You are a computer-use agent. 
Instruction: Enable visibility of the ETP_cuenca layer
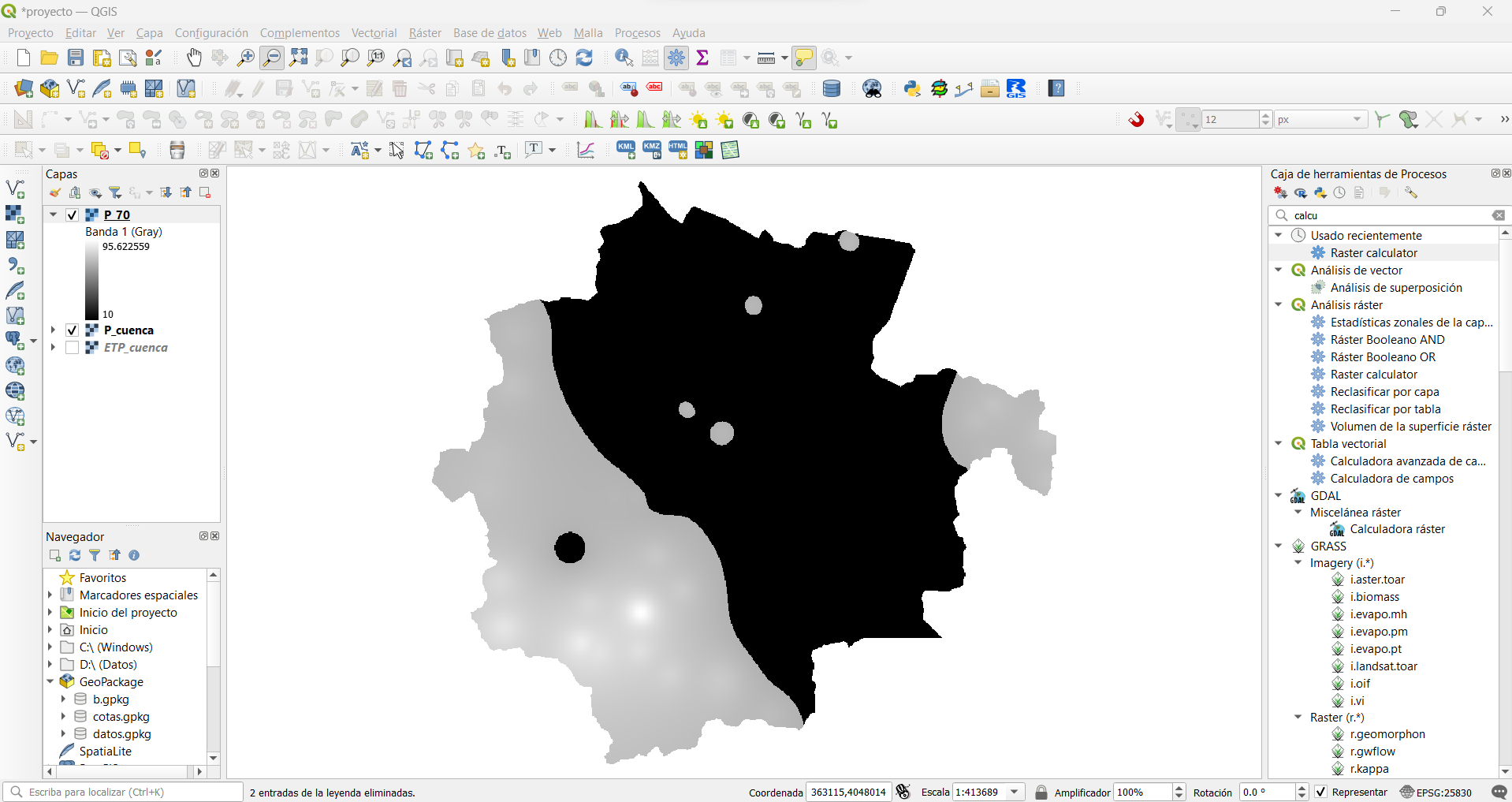pyautogui.click(x=72, y=347)
